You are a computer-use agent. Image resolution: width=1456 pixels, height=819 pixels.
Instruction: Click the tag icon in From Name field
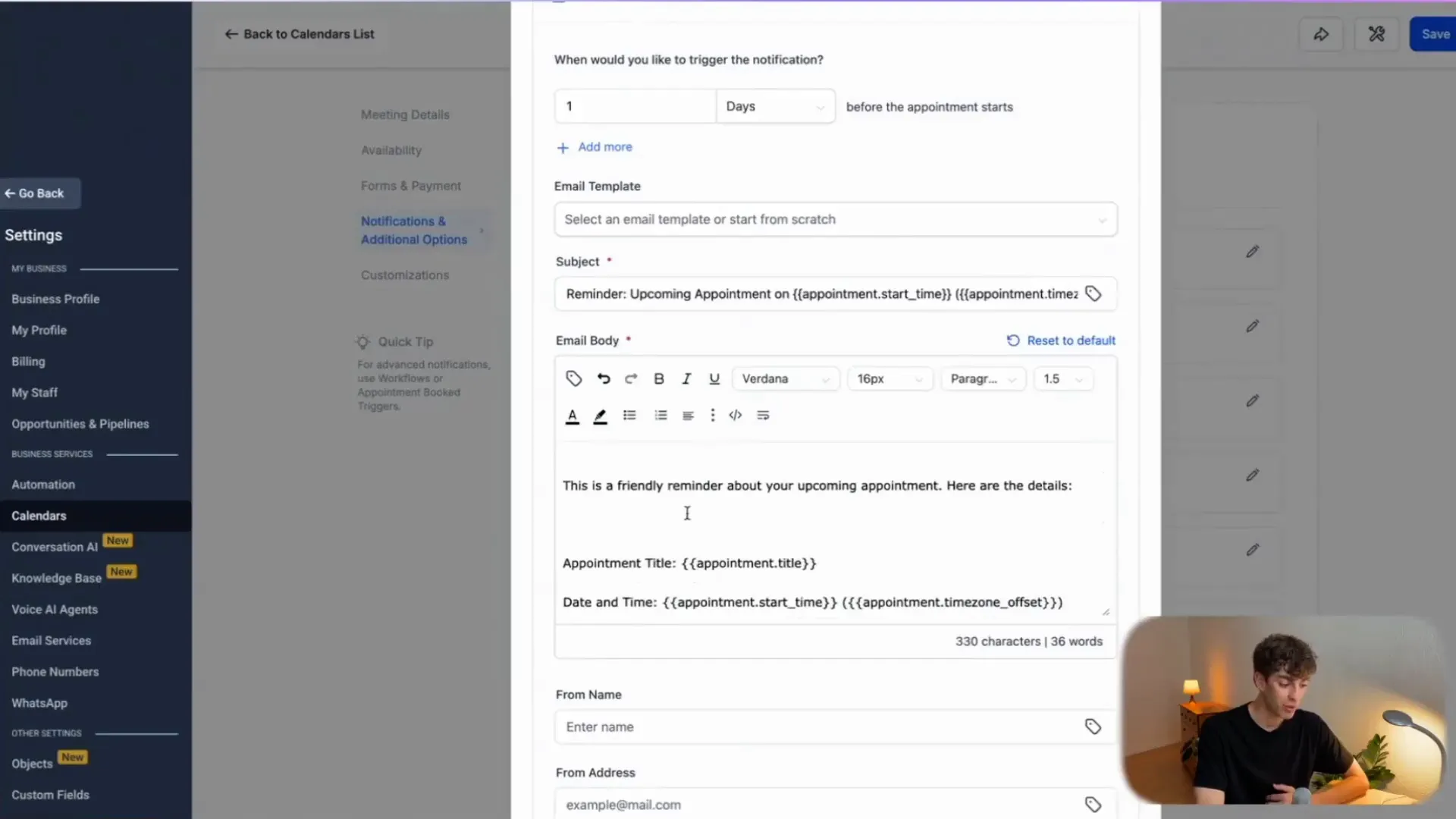(x=1093, y=726)
